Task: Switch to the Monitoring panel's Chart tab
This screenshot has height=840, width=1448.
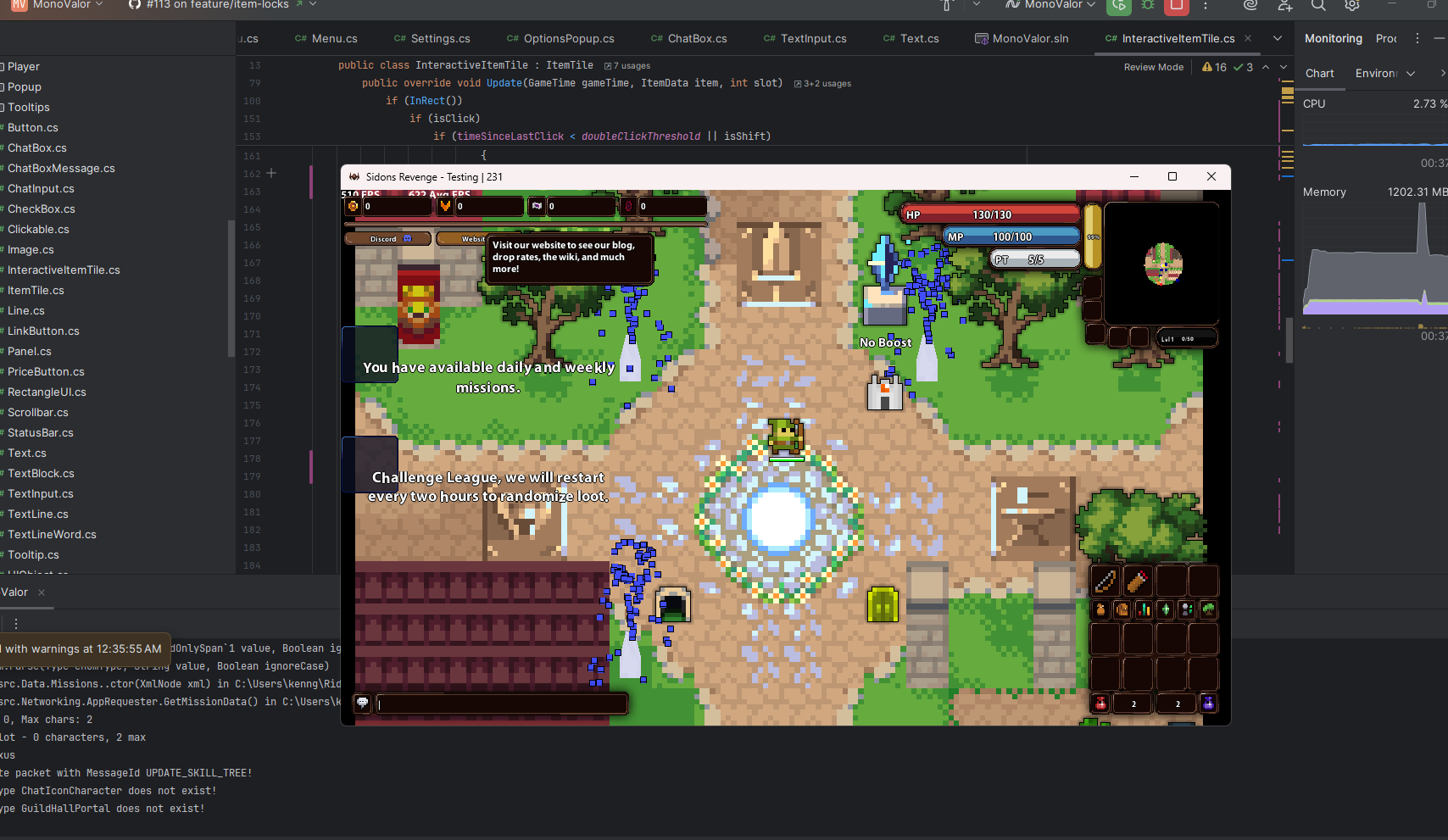Action: (1320, 73)
